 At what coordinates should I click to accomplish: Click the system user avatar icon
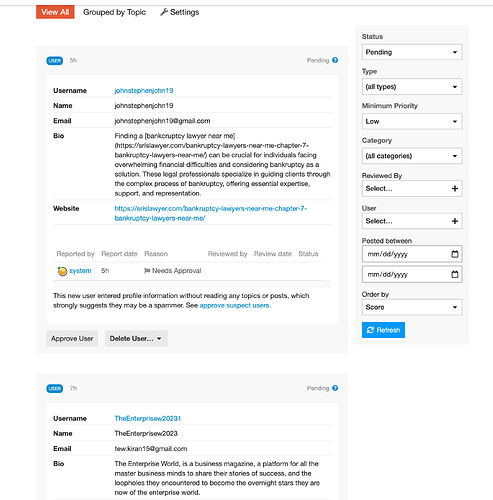coord(62,271)
